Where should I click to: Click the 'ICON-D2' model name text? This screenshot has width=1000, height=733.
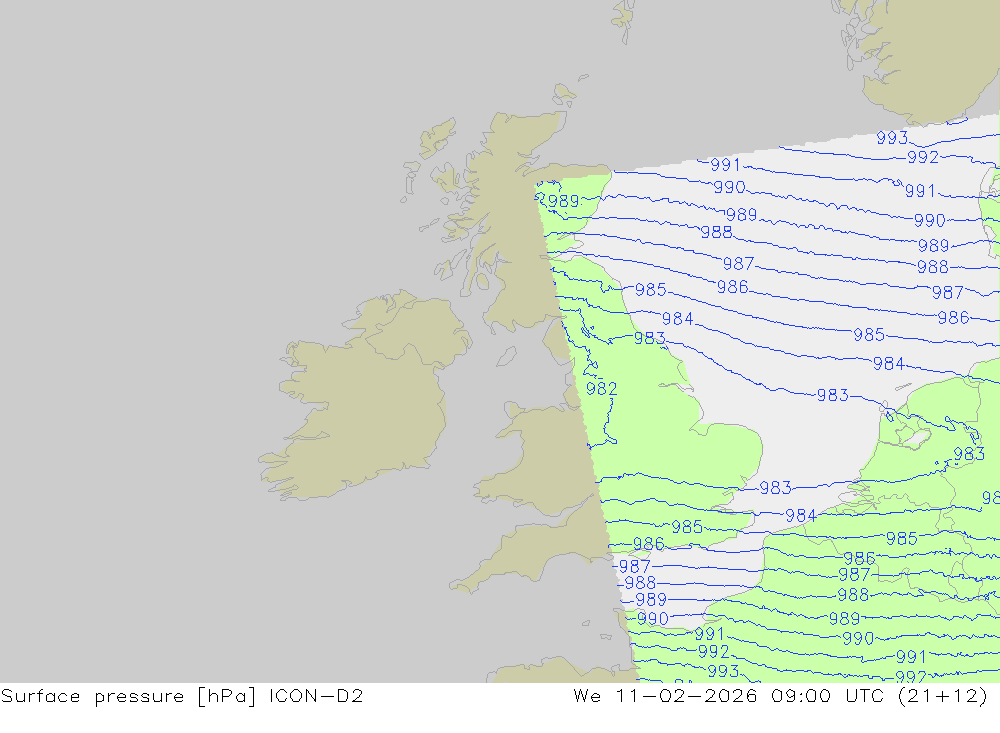click(316, 696)
